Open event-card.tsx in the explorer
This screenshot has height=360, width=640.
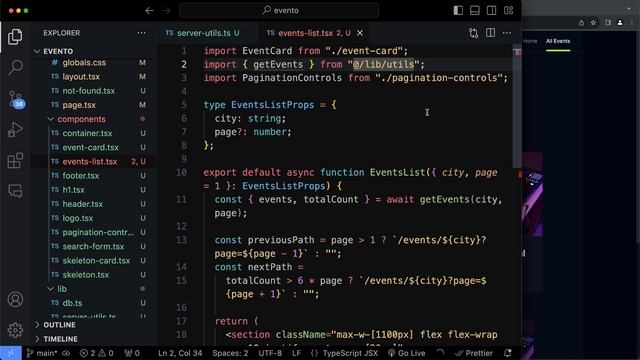(x=91, y=147)
